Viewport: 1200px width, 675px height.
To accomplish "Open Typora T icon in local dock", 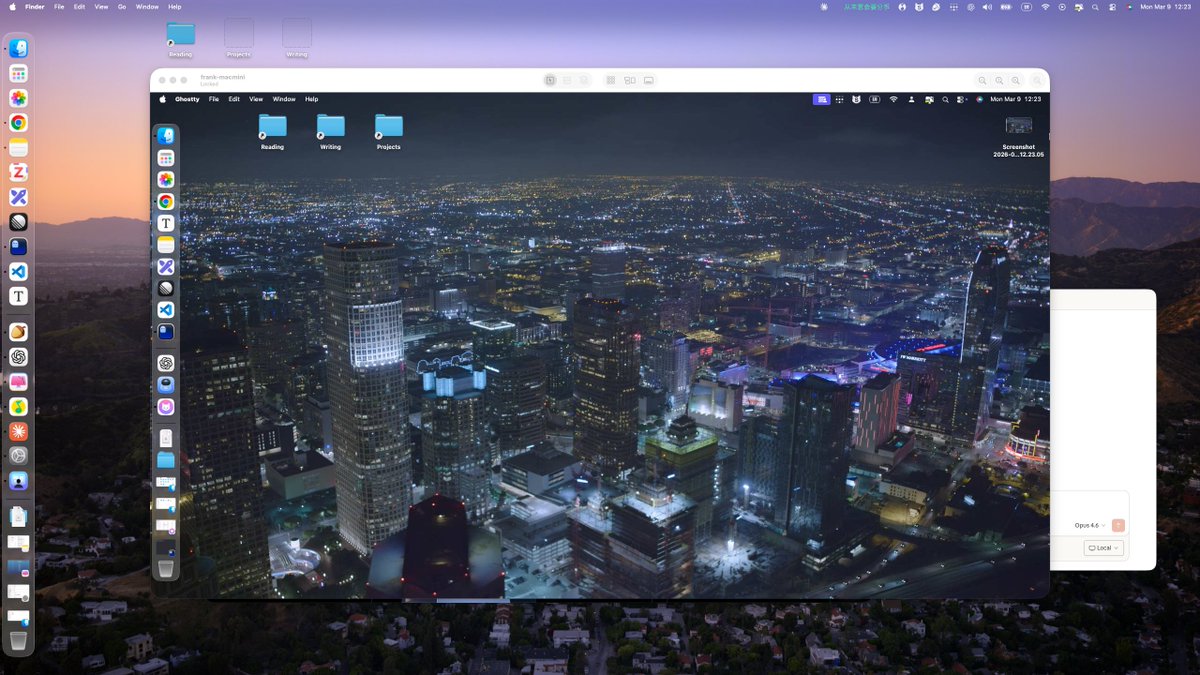I will [18, 296].
